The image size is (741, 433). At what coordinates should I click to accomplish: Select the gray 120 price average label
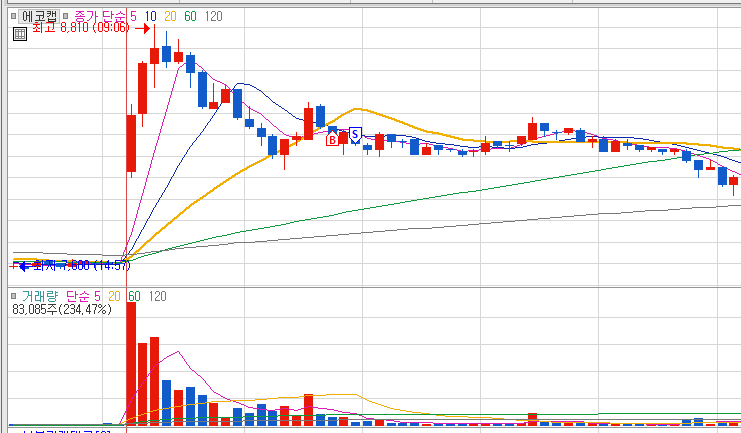pyautogui.click(x=214, y=16)
